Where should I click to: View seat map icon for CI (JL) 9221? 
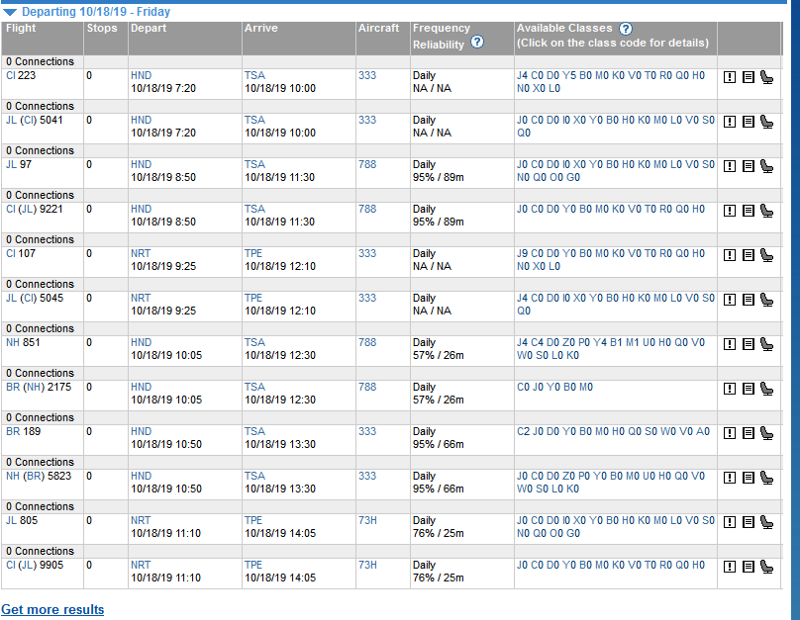(766, 211)
